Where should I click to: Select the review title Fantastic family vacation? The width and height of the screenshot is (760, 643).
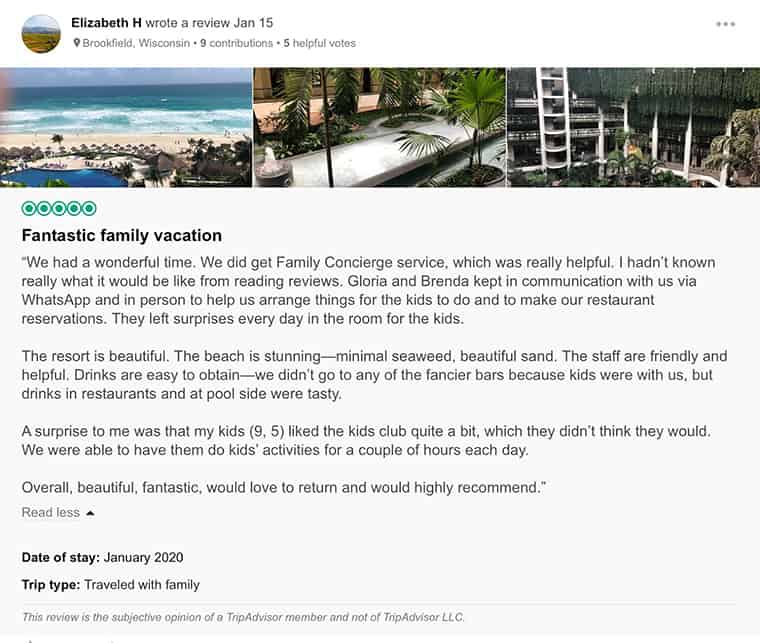(x=122, y=236)
